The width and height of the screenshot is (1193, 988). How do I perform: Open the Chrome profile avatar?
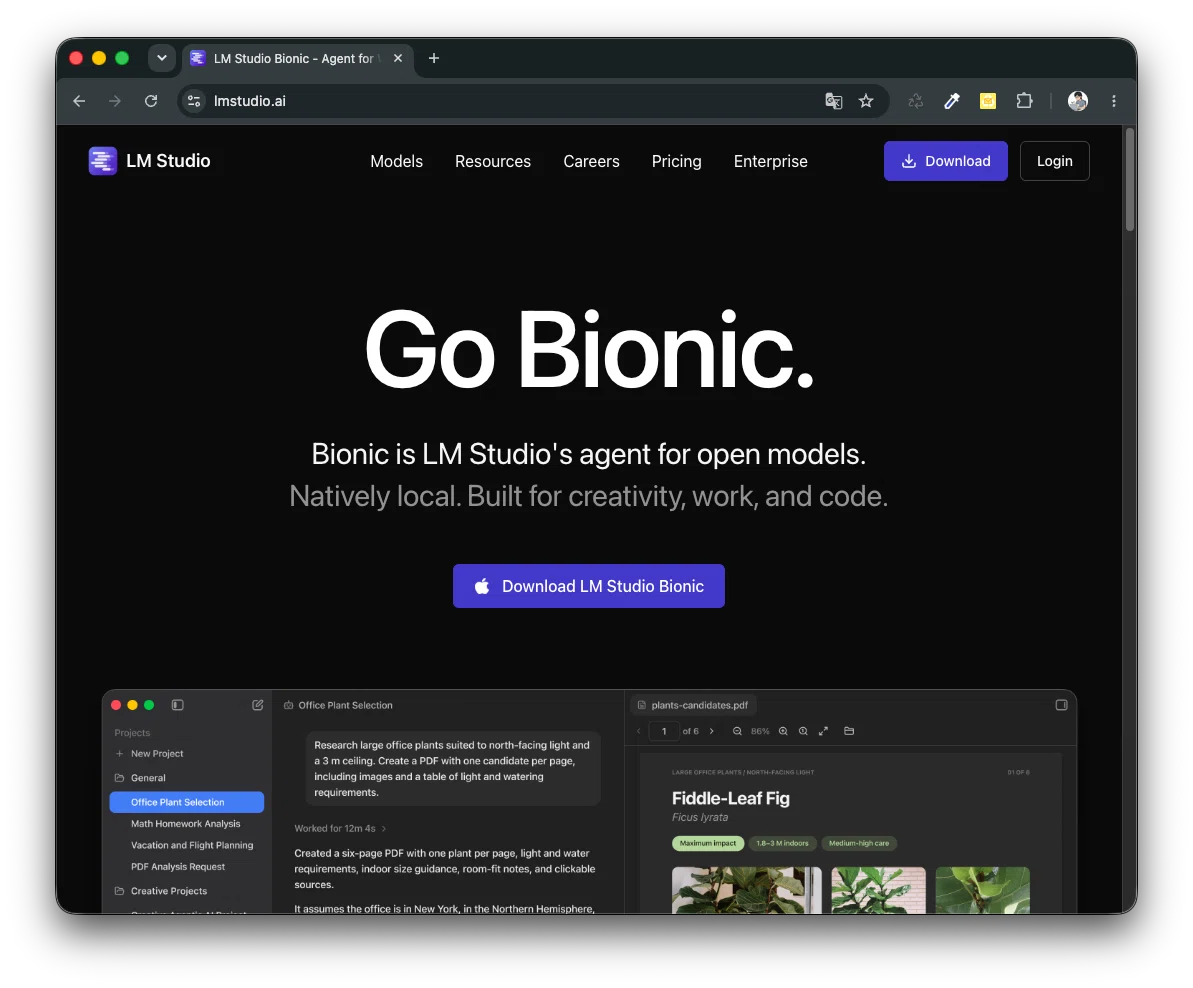pyautogui.click(x=1077, y=101)
